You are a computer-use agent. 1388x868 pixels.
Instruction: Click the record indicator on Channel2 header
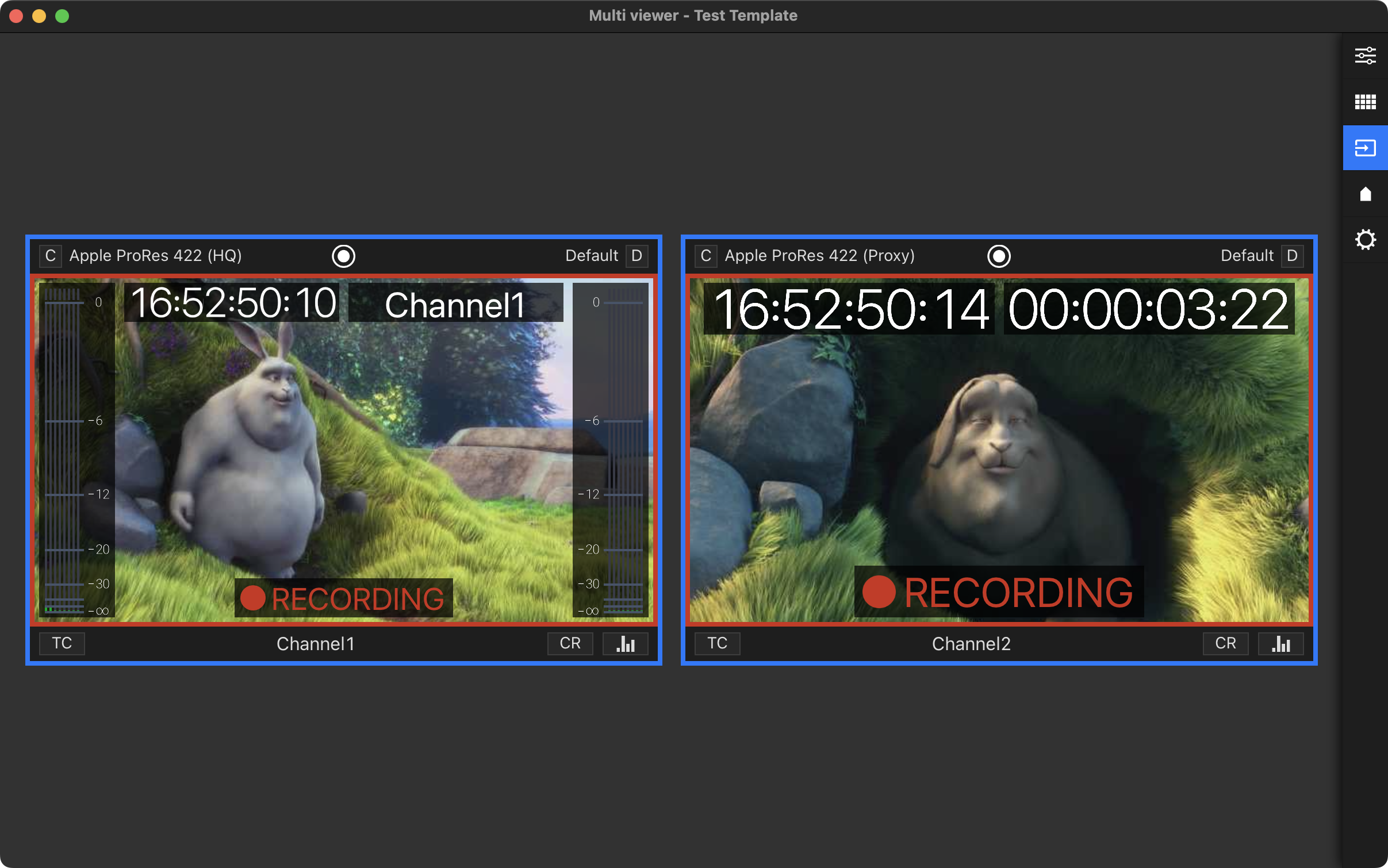click(999, 256)
